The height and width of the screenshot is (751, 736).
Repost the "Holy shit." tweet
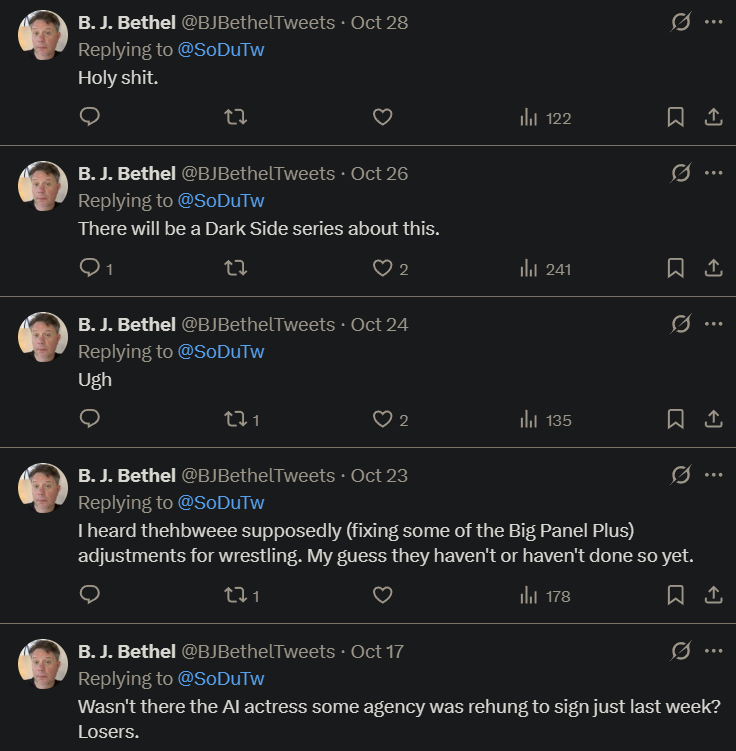(x=236, y=118)
